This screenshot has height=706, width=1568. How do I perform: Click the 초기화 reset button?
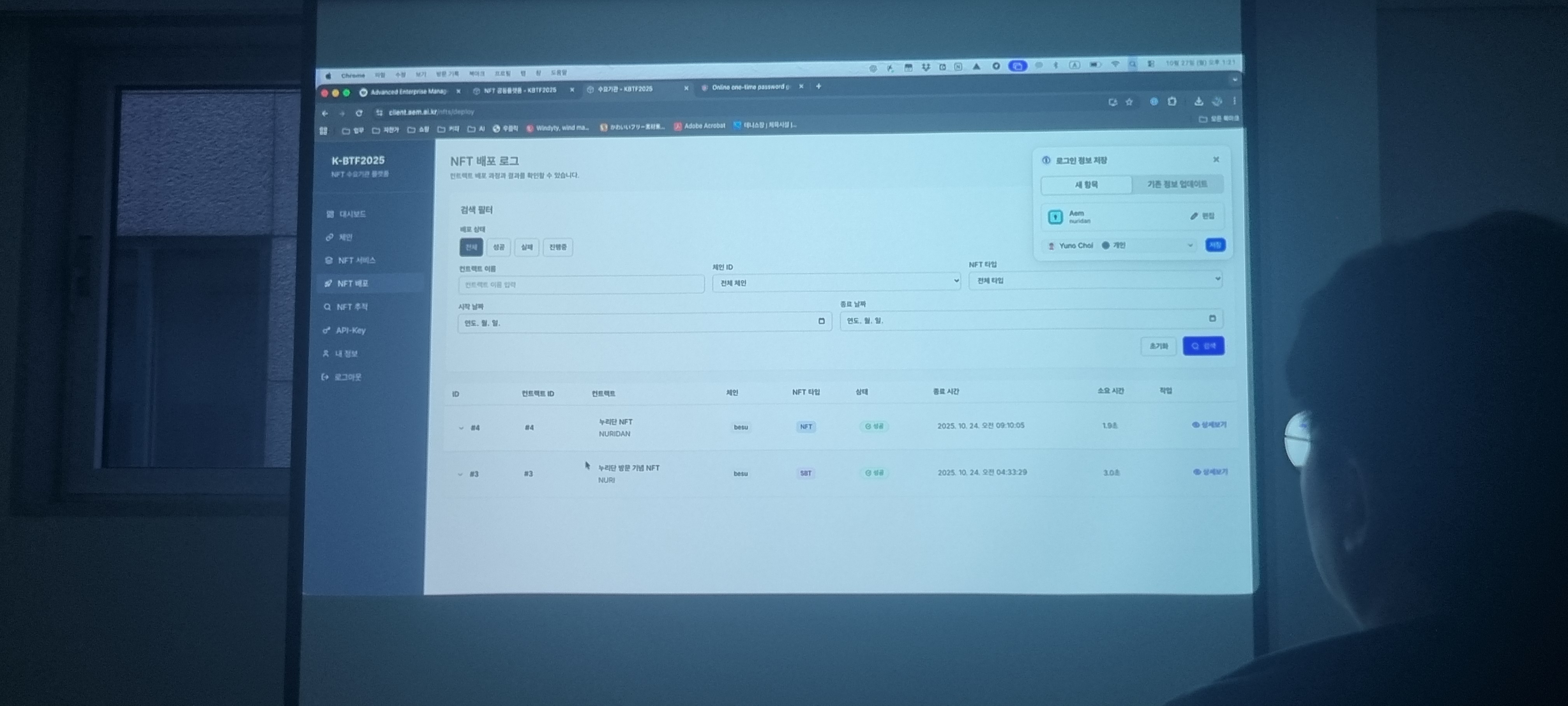pos(1158,346)
